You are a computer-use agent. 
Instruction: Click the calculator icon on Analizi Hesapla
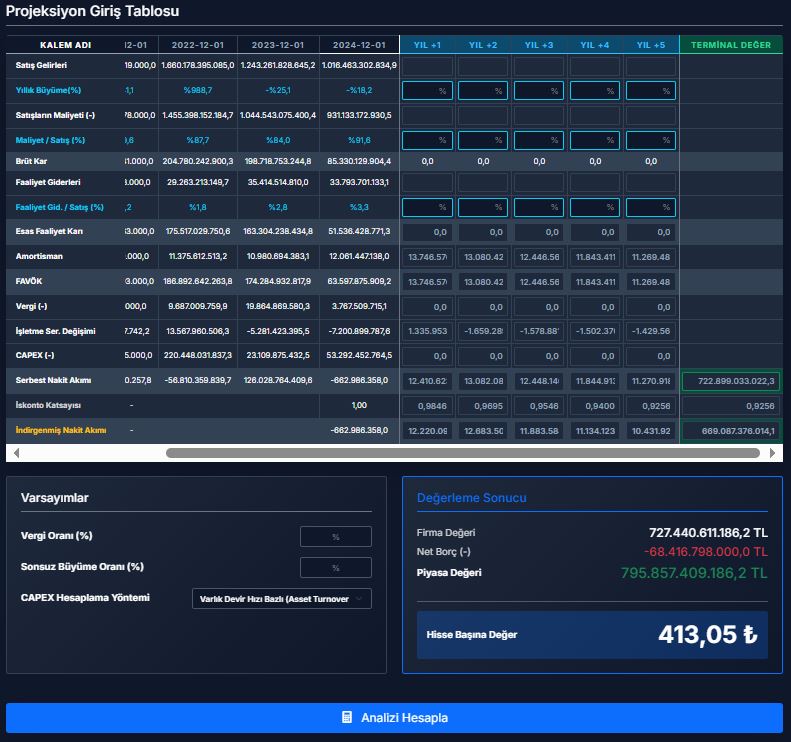[x=347, y=718]
